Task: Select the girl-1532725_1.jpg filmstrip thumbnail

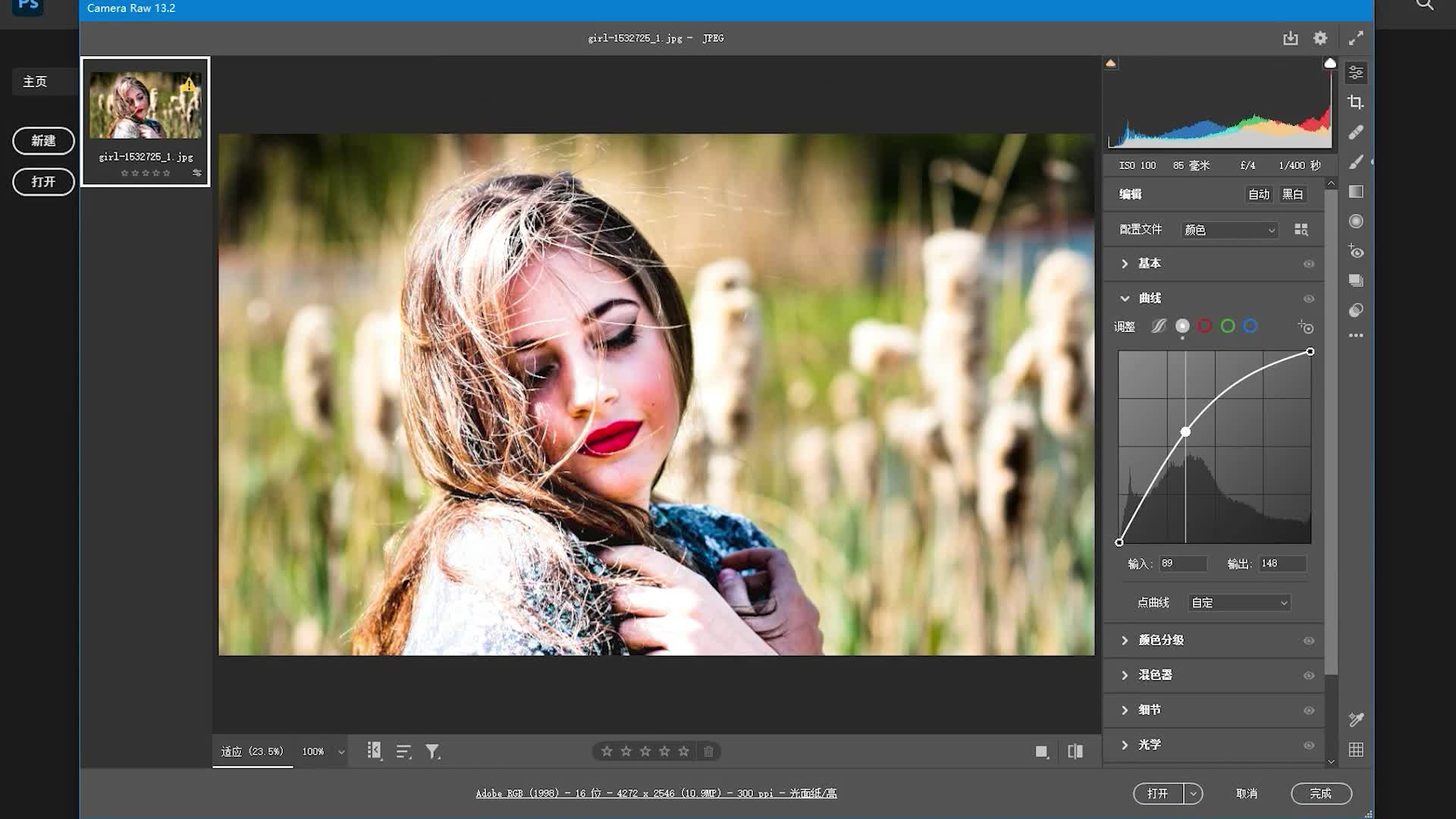Action: tap(146, 106)
